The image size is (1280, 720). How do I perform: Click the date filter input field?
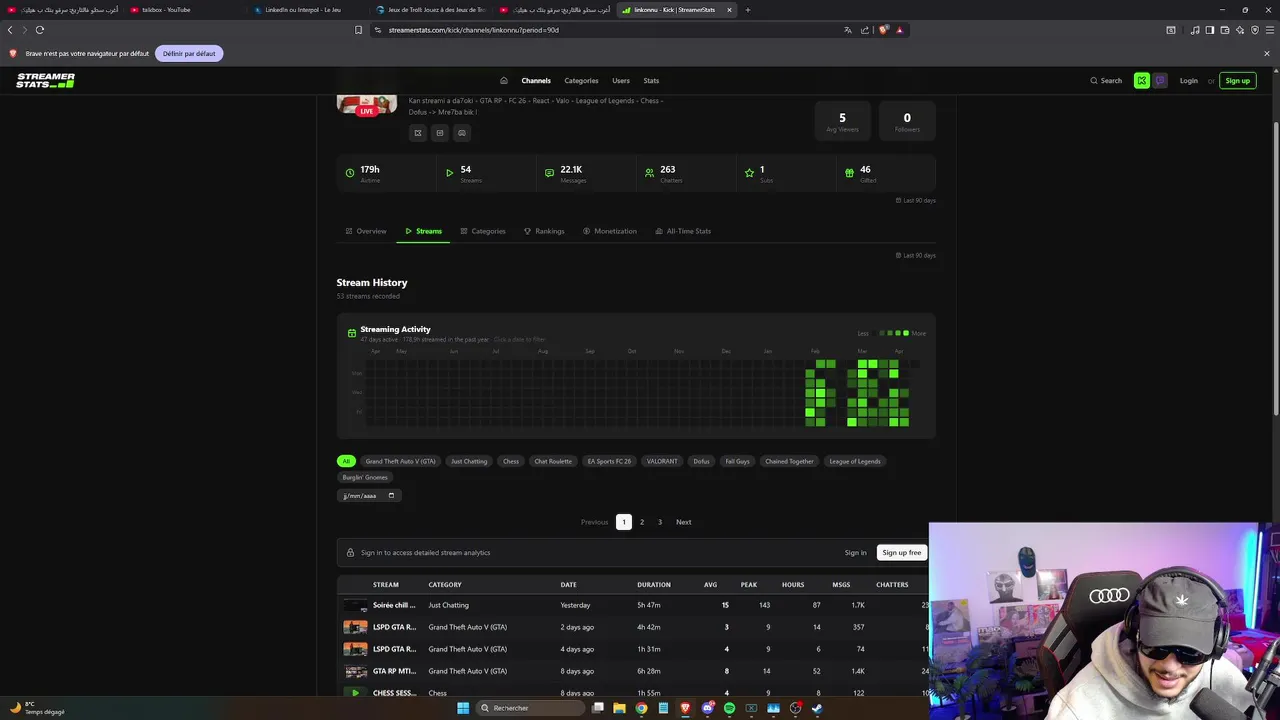[369, 496]
